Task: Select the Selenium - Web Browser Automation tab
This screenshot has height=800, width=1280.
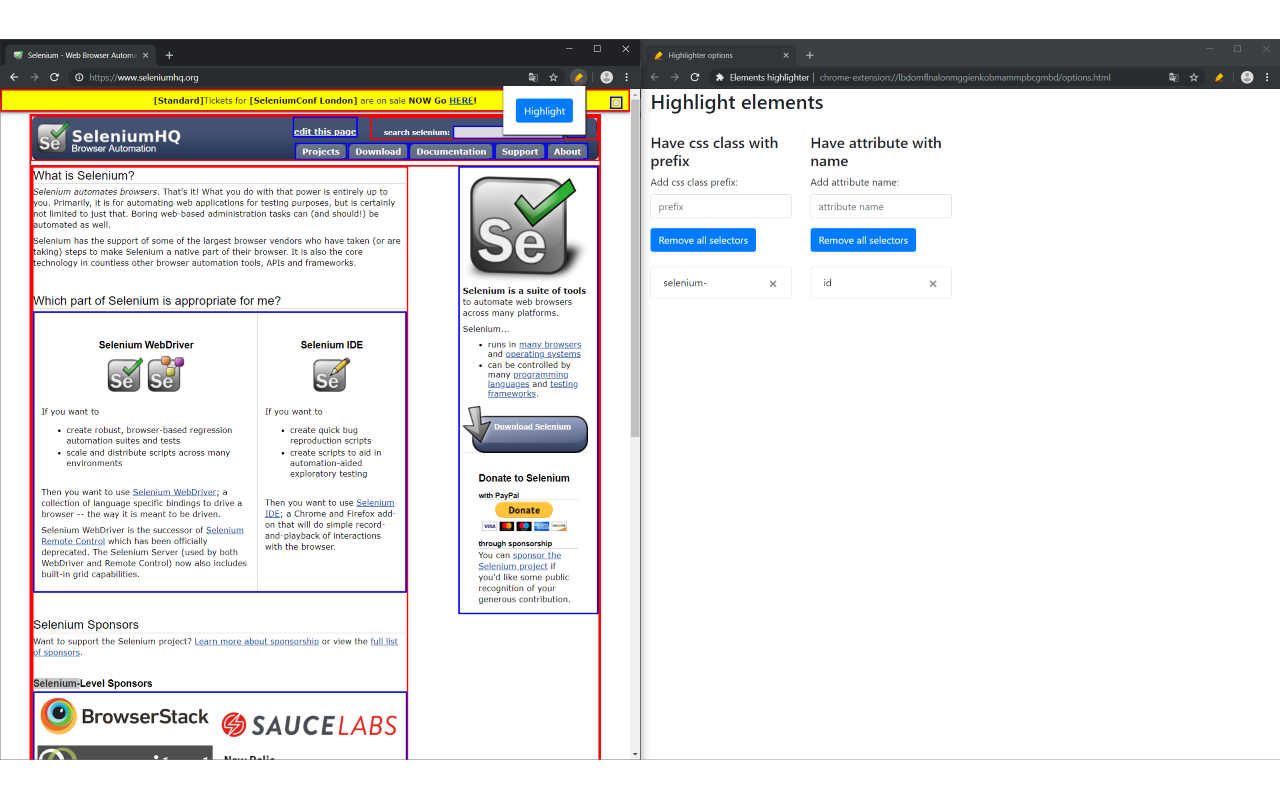Action: click(x=81, y=55)
